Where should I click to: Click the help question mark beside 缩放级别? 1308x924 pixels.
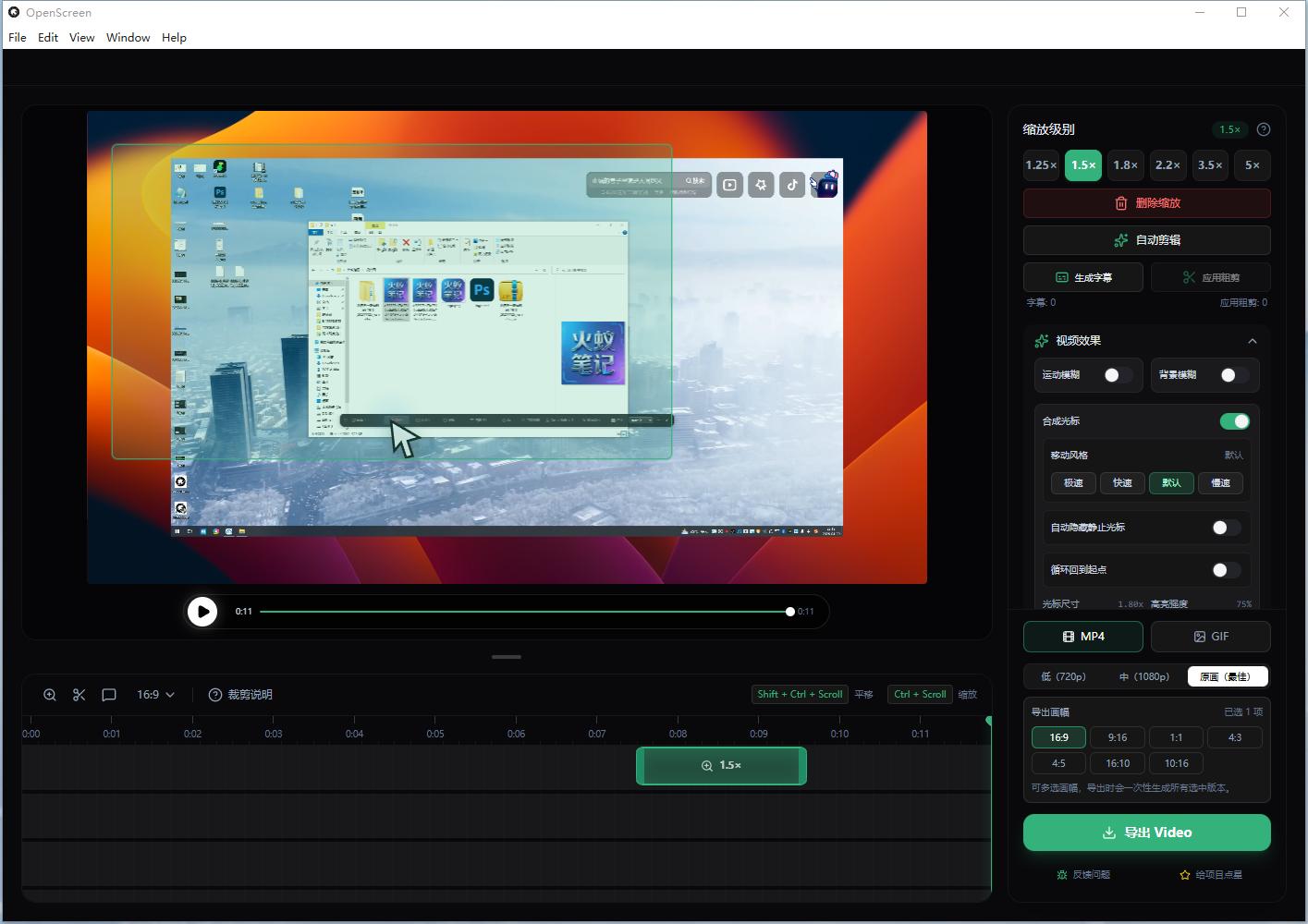coord(1264,129)
